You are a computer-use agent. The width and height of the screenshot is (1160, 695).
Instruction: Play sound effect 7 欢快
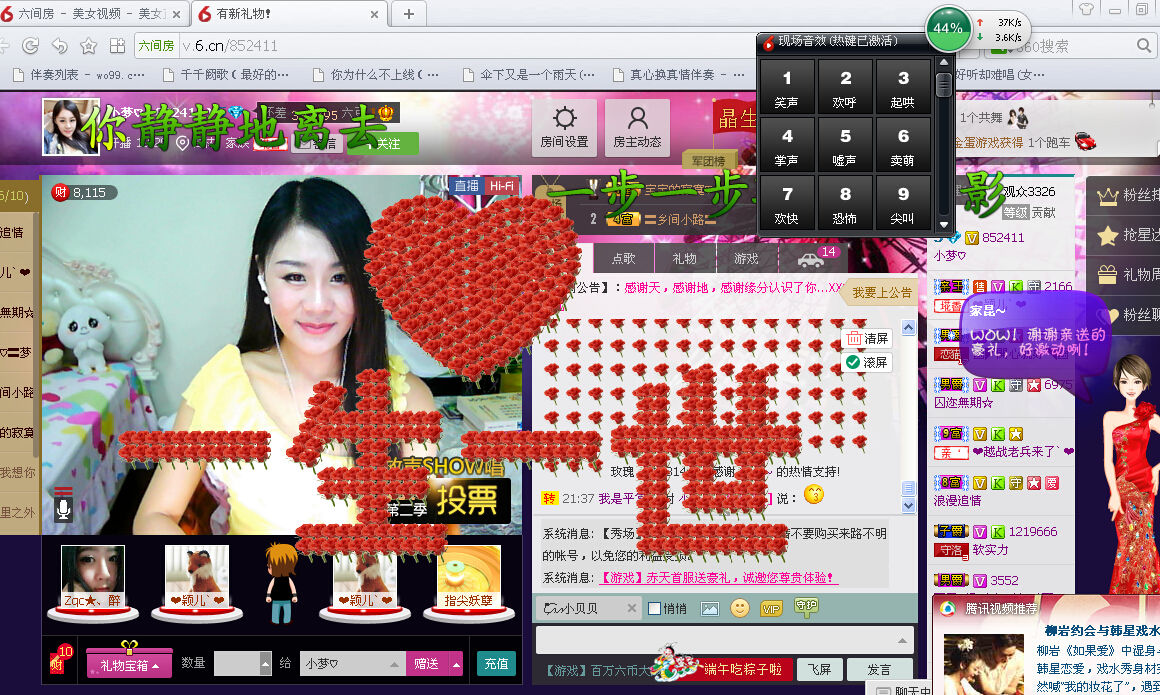[786, 202]
